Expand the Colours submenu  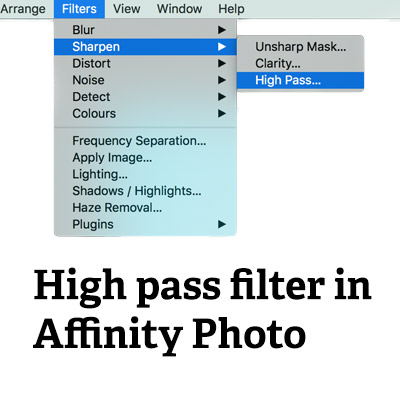click(x=145, y=113)
